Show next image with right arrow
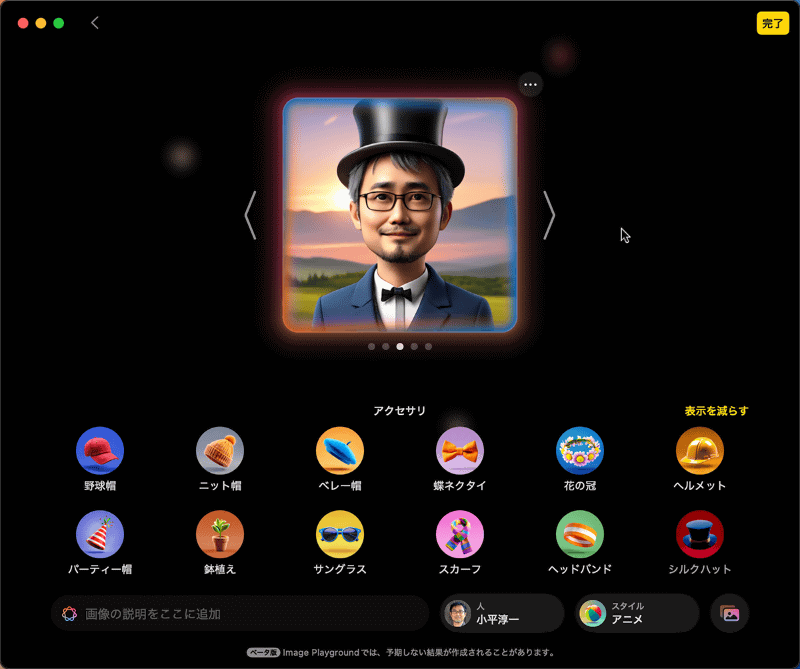Image resolution: width=800 pixels, height=669 pixels. click(x=550, y=216)
